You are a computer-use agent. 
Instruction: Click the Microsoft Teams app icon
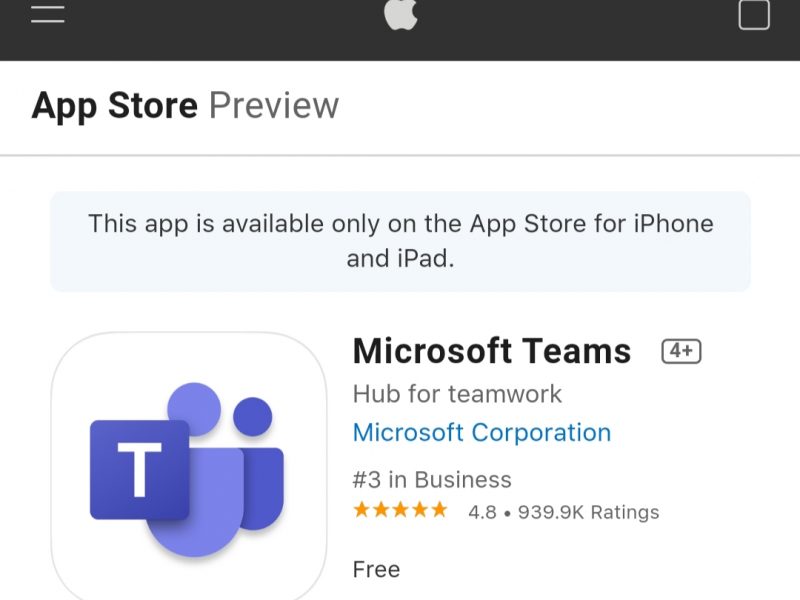click(189, 466)
